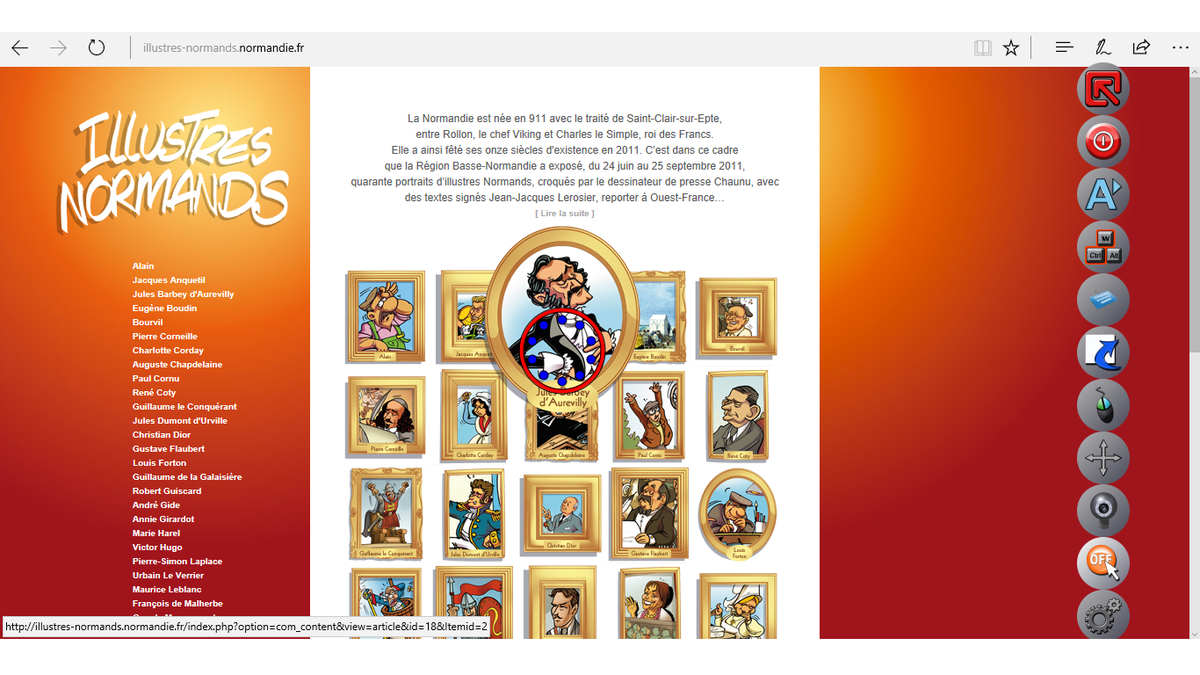Screen dimensions: 1200x675
Task: Open Robert Guiscard sidebar link
Action: (167, 491)
